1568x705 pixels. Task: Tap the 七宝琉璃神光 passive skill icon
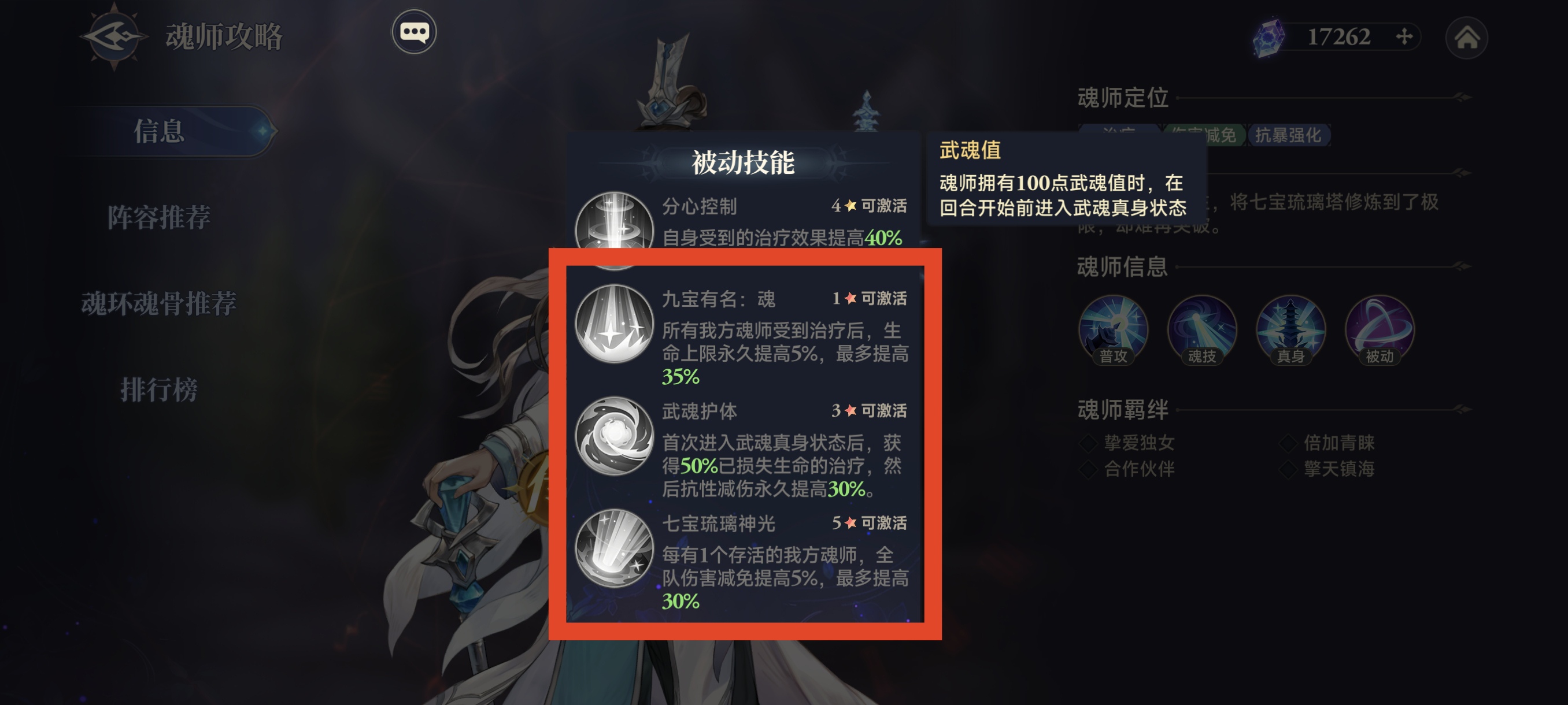614,548
